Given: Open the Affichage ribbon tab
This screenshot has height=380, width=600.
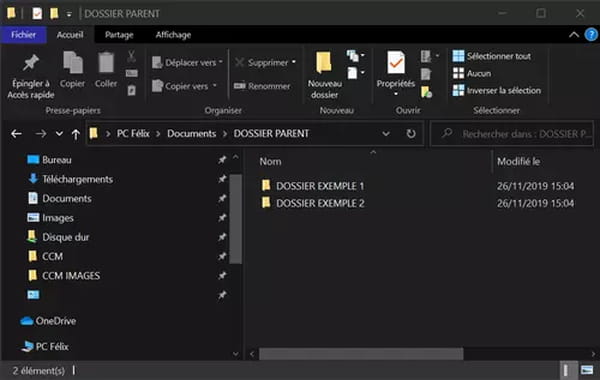Looking at the screenshot, I should click(173, 35).
